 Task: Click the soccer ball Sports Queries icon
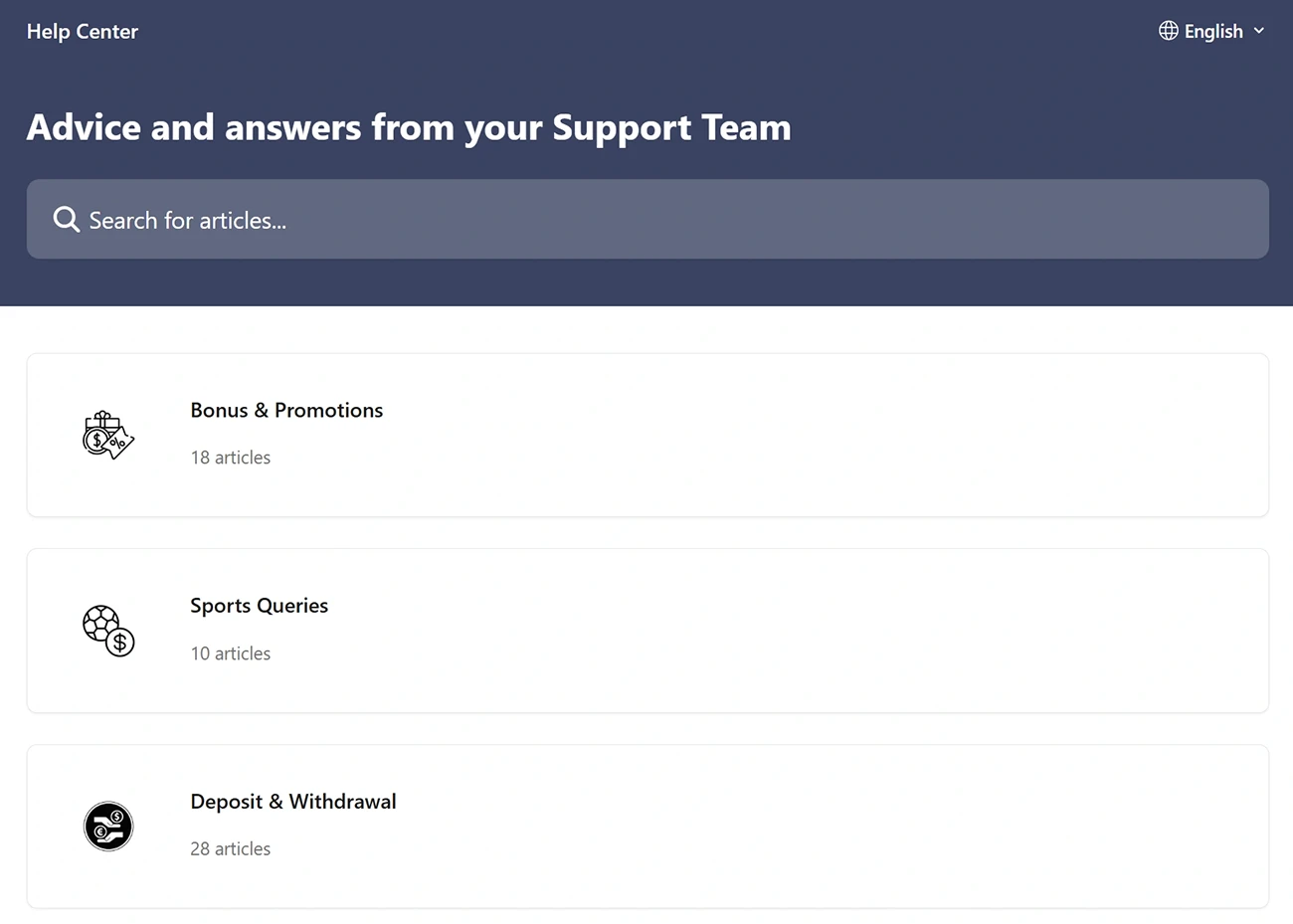point(107,631)
